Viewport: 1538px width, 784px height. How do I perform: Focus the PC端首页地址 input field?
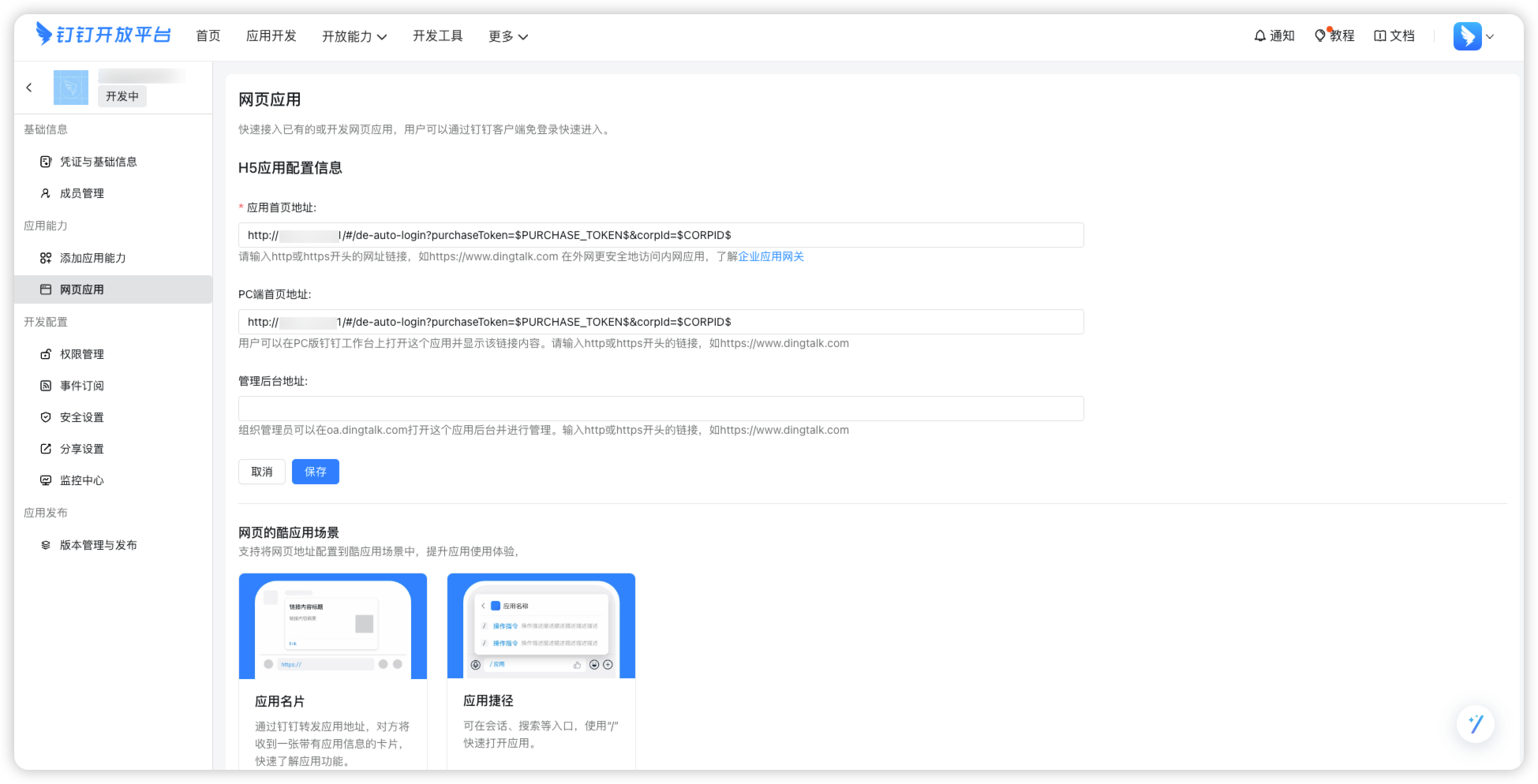661,322
